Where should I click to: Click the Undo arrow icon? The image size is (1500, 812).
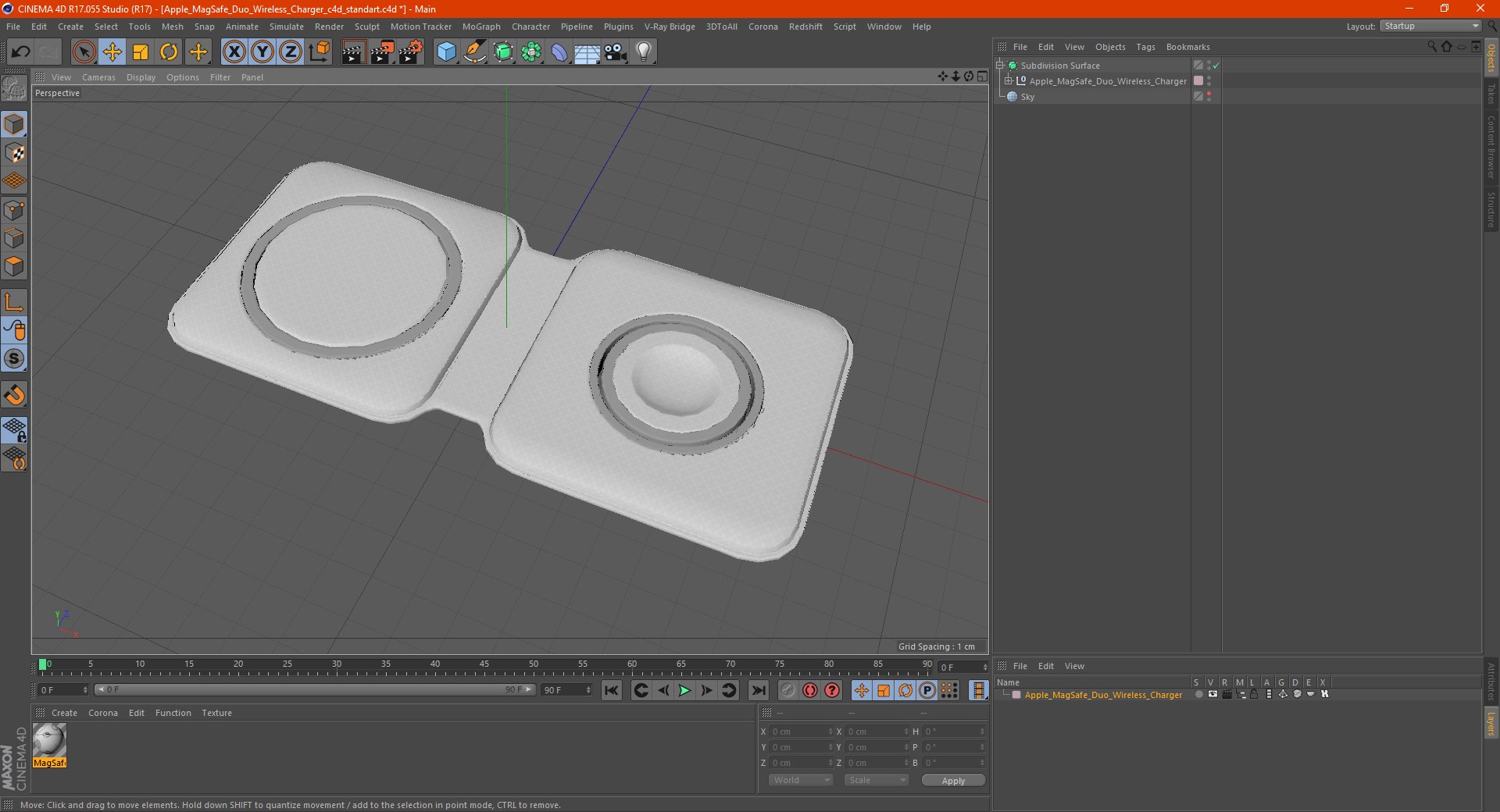coord(21,52)
